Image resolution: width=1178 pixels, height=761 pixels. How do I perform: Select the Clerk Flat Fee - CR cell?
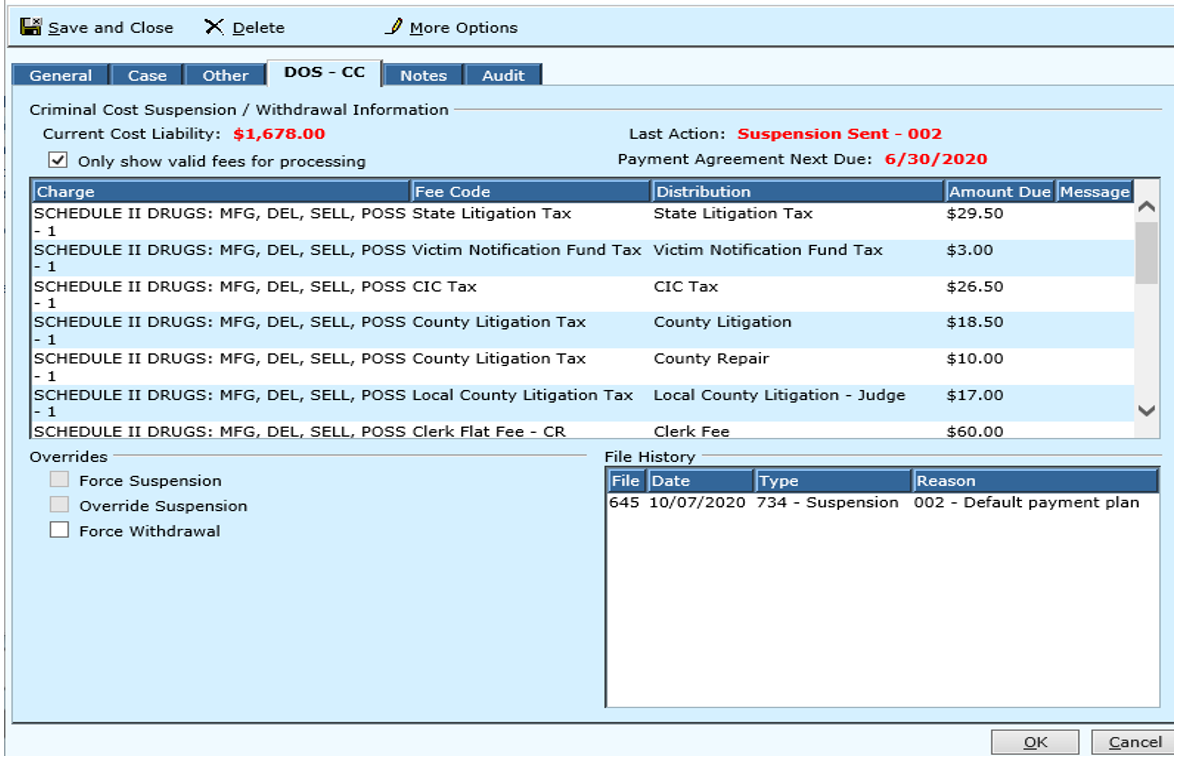click(x=489, y=432)
